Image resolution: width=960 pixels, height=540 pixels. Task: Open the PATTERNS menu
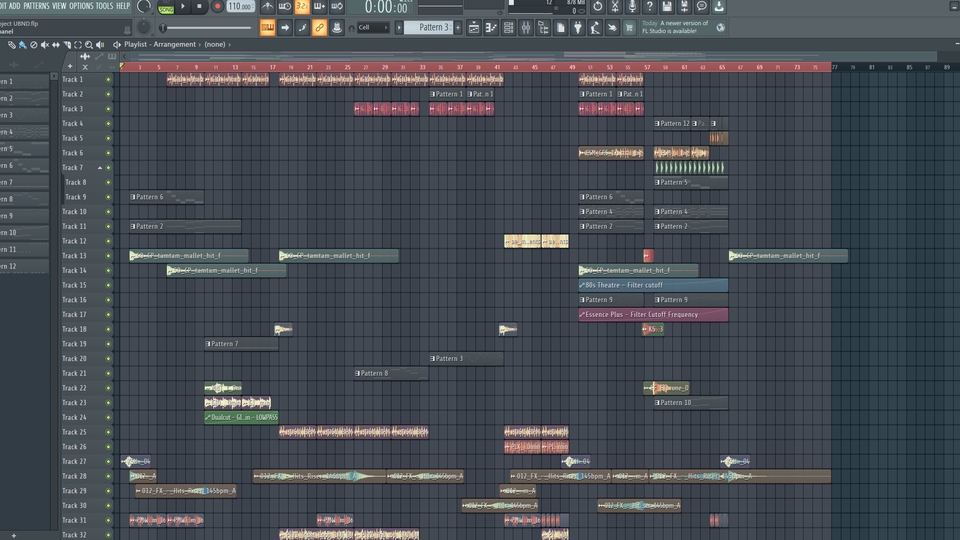(x=36, y=6)
